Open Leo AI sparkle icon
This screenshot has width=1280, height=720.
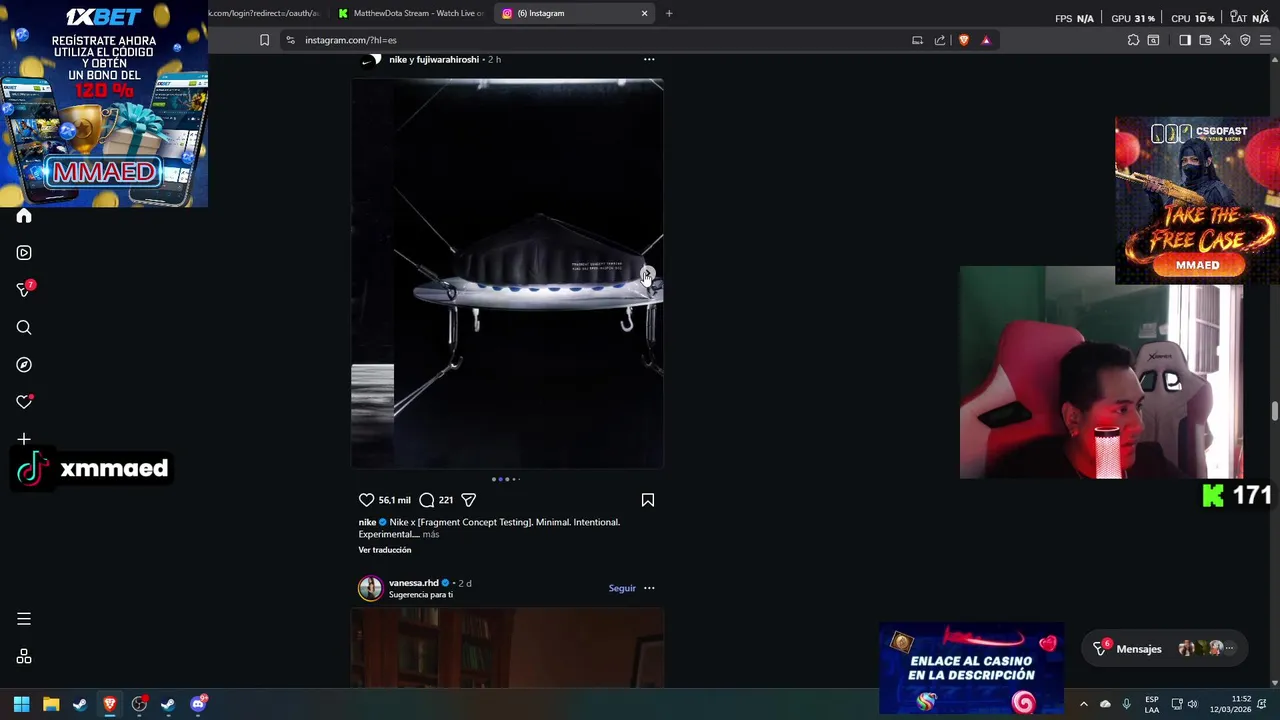[x=1225, y=40]
